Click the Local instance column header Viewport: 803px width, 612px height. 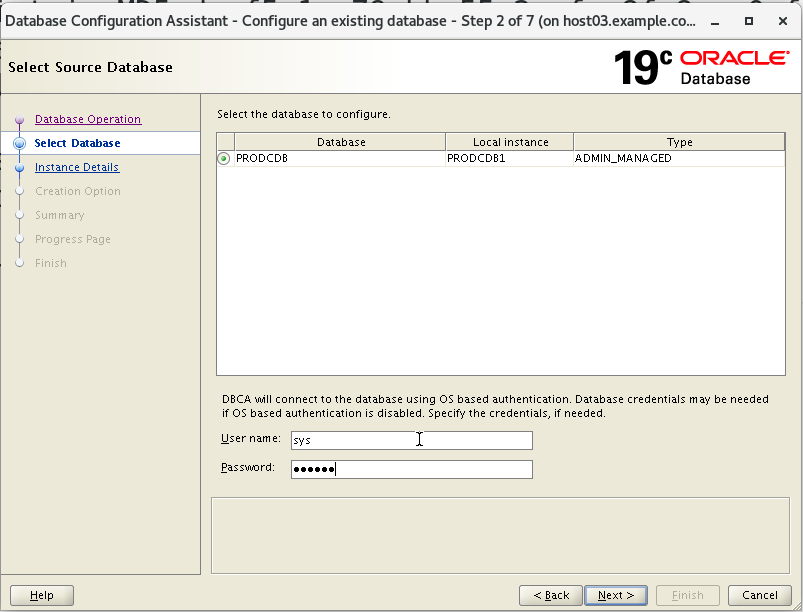(x=510, y=142)
